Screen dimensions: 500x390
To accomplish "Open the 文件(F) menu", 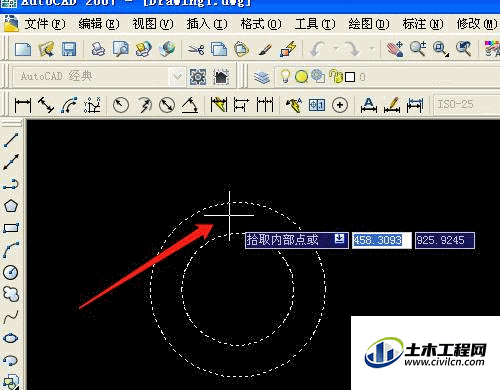I will click(x=45, y=24).
